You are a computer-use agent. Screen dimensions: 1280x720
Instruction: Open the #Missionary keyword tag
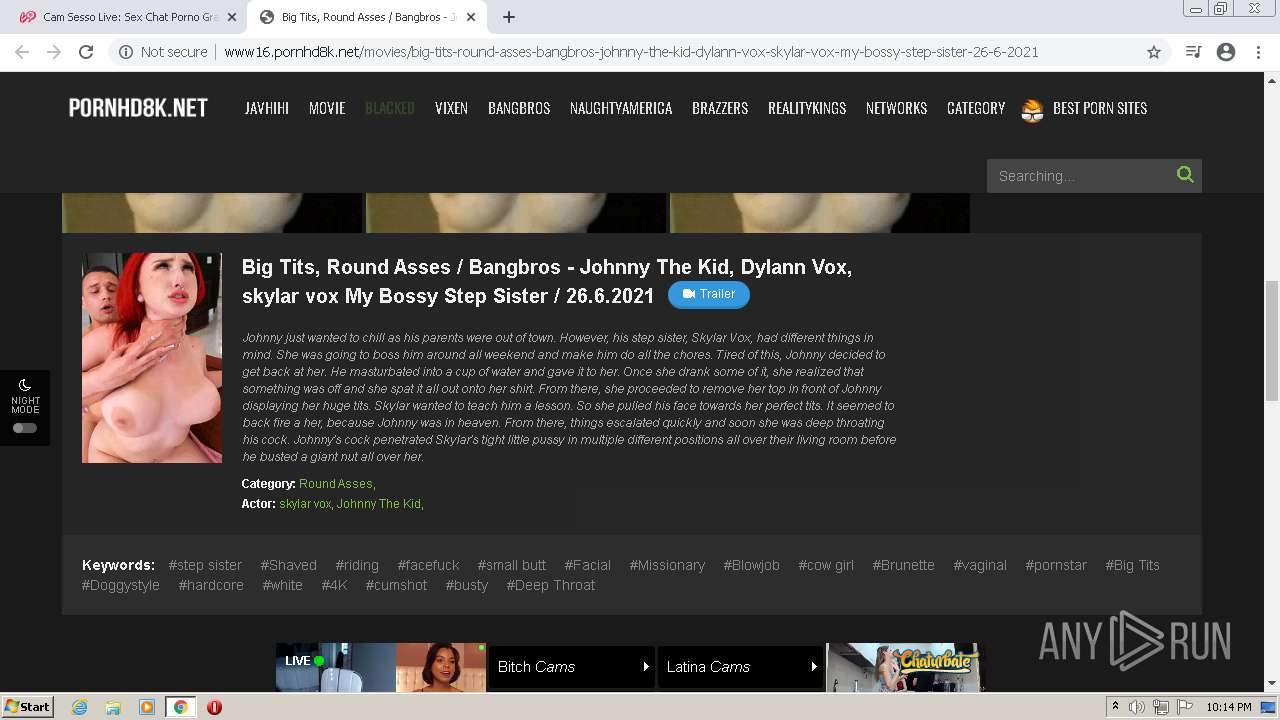click(x=667, y=565)
